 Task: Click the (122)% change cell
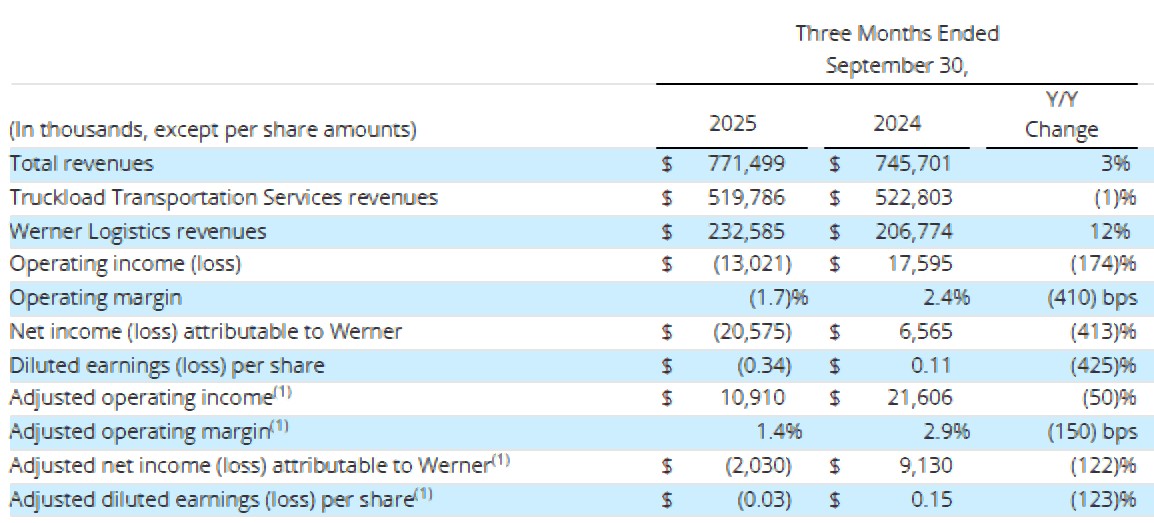click(1103, 466)
